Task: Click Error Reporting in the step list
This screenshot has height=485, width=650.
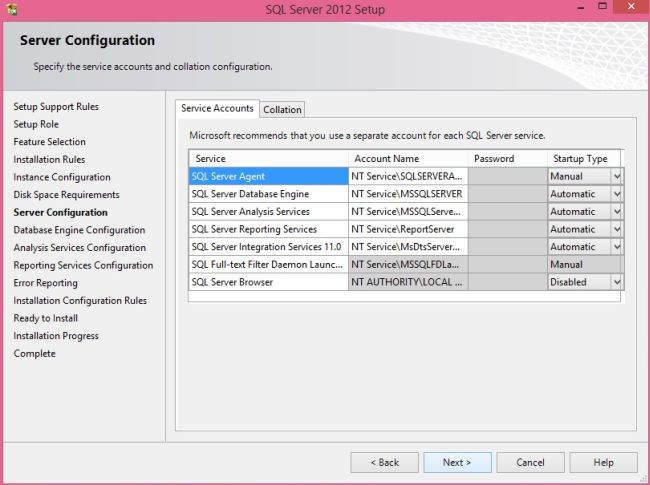Action: (46, 283)
